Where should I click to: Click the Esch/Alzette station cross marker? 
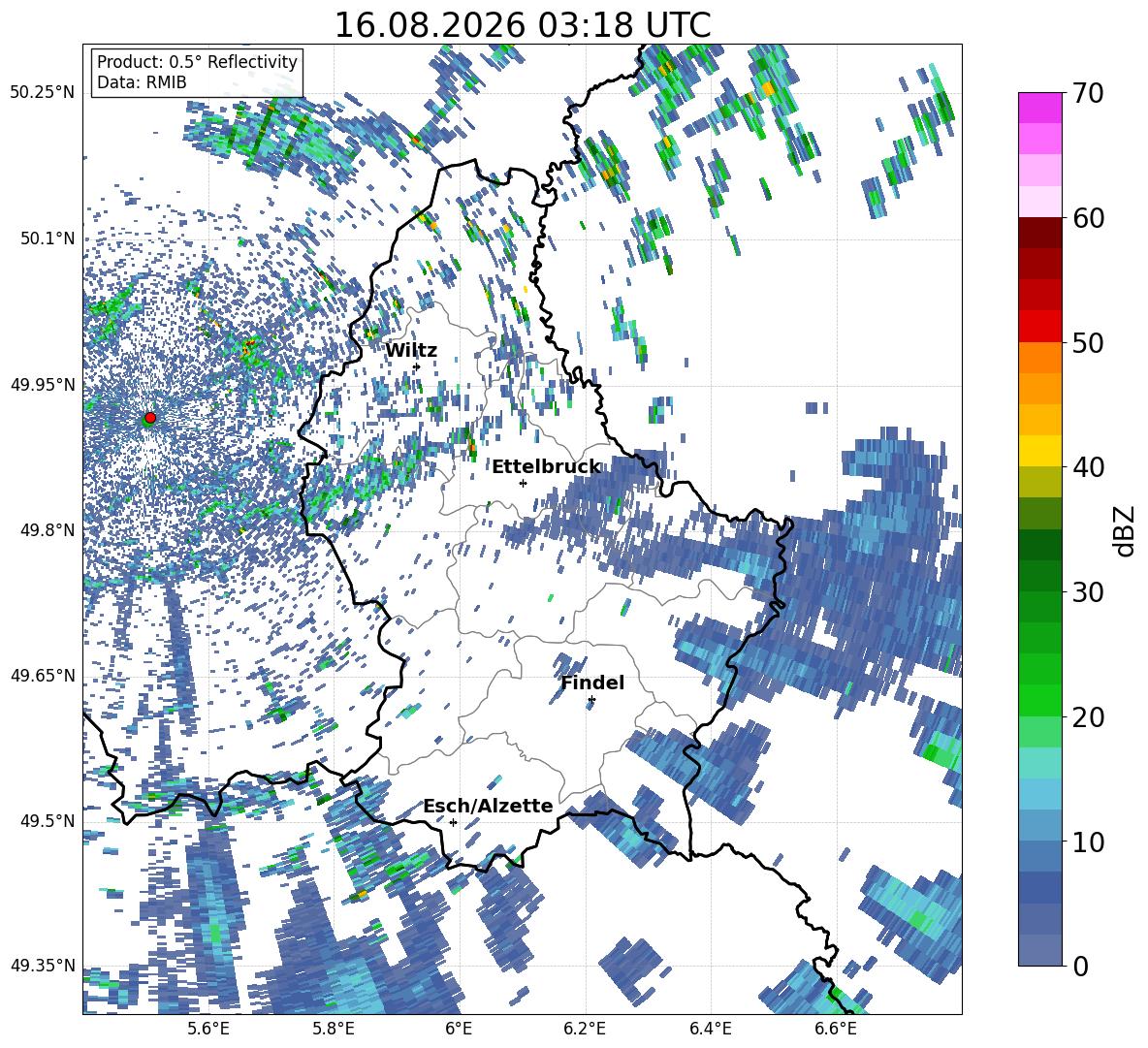point(453,822)
